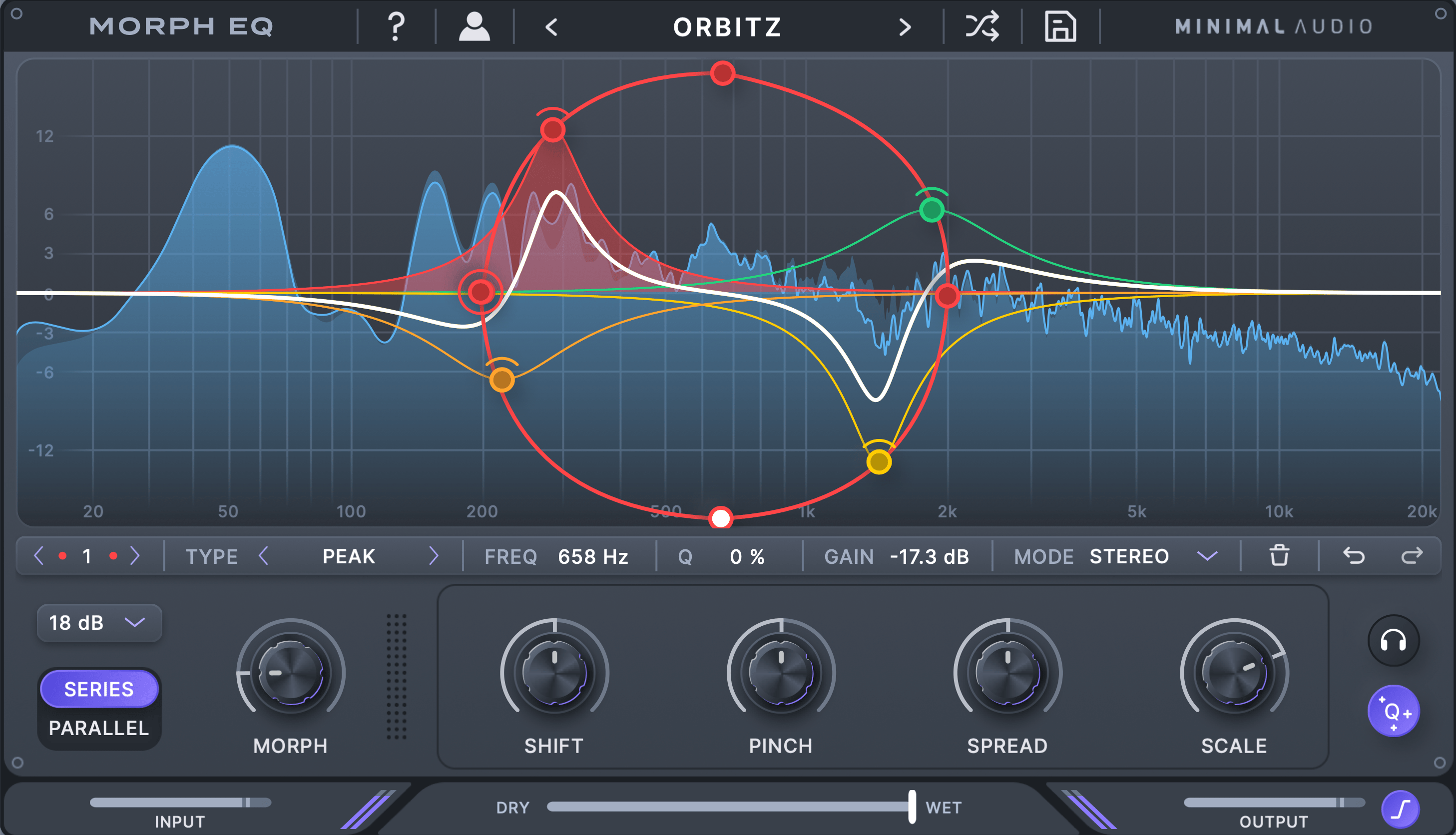This screenshot has height=835, width=1456.
Task: Load the next preset after ORBITZ
Action: coord(905,26)
